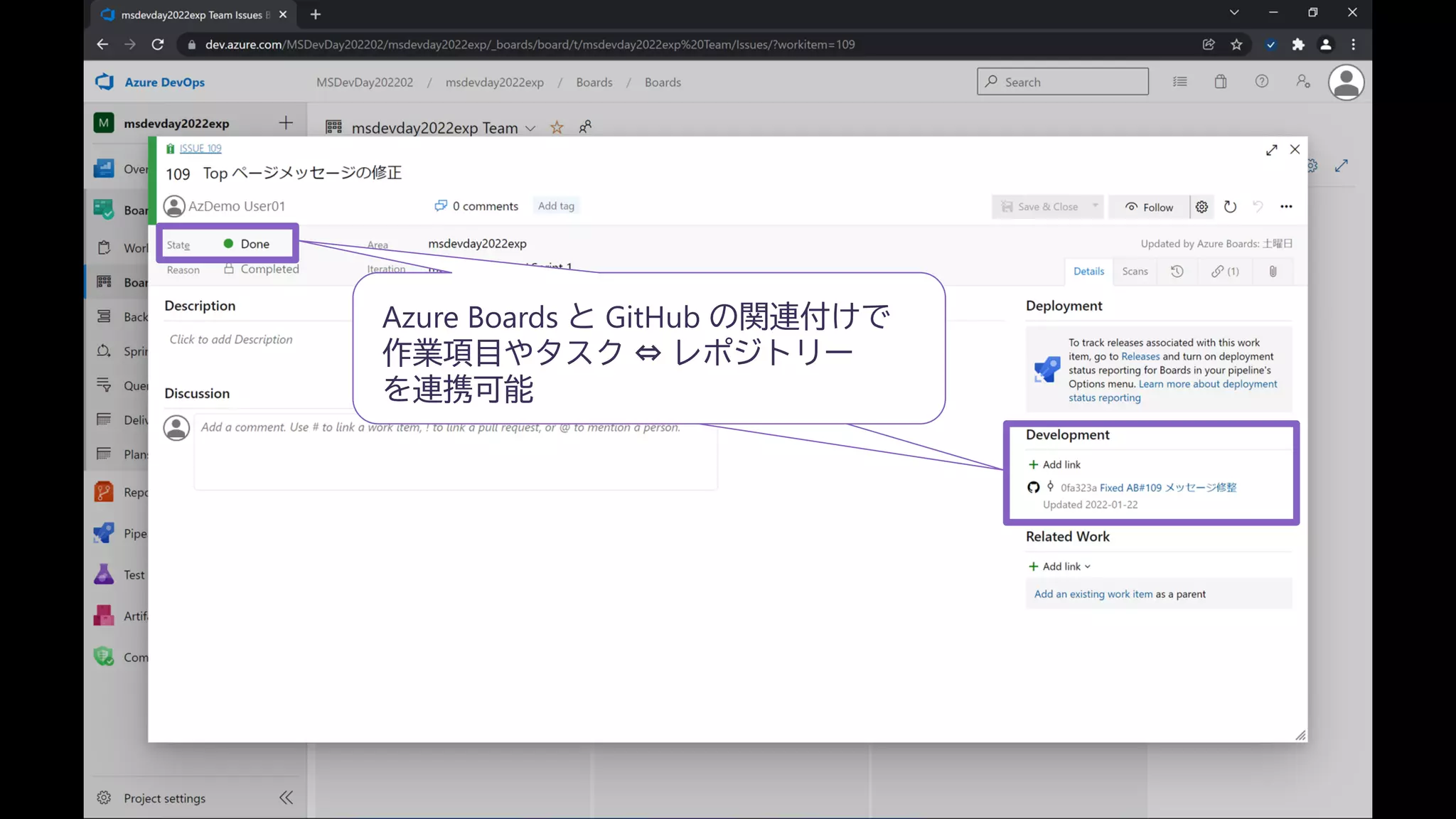This screenshot has width=1456, height=819.
Task: Click the more actions ellipsis icon
Action: [x=1286, y=207]
